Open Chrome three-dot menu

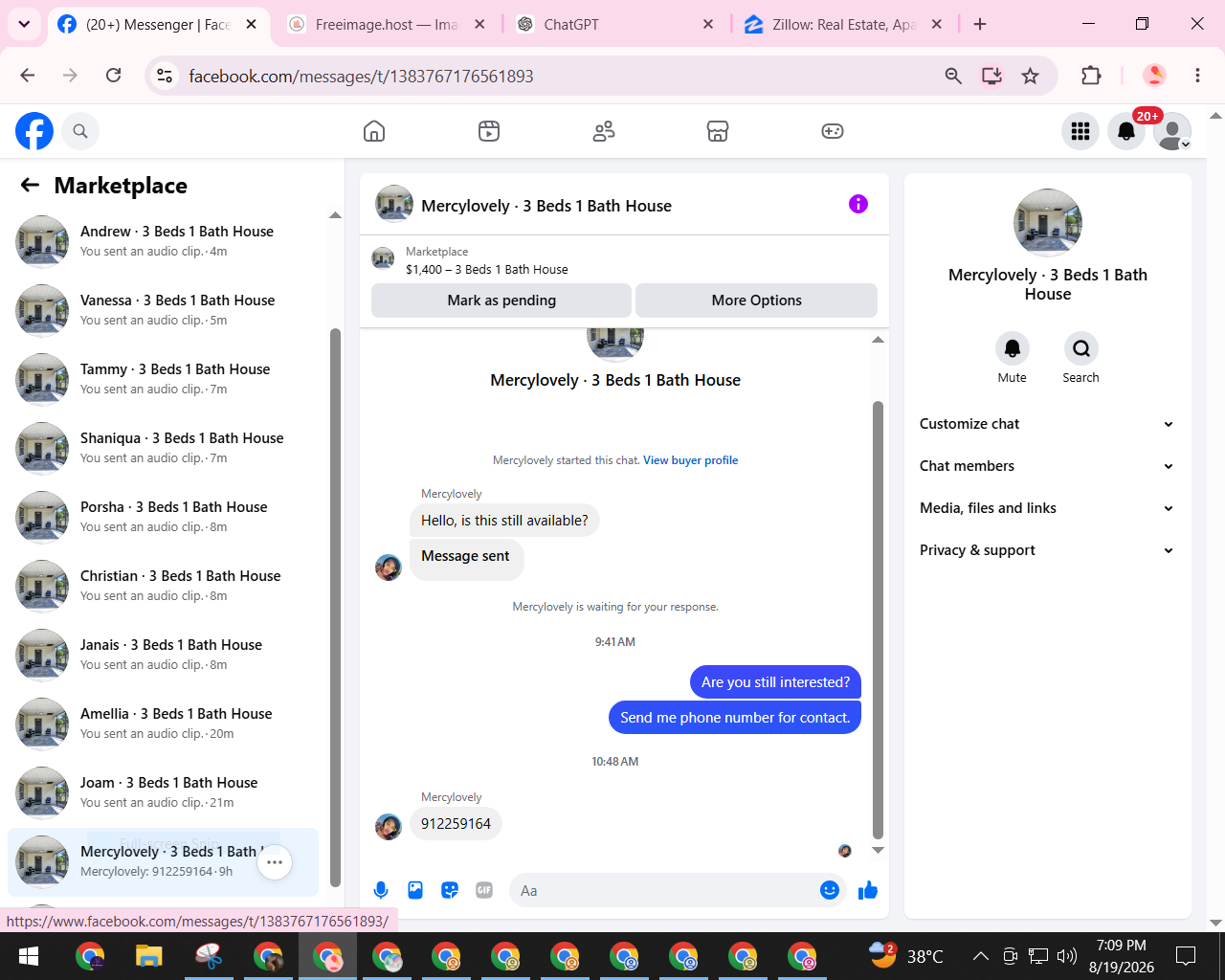click(1197, 76)
